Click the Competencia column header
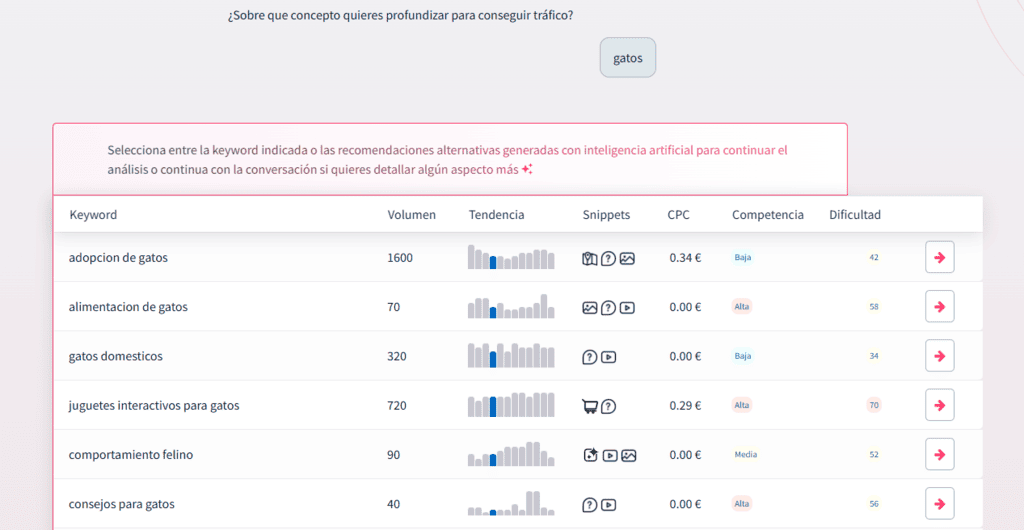 768,215
